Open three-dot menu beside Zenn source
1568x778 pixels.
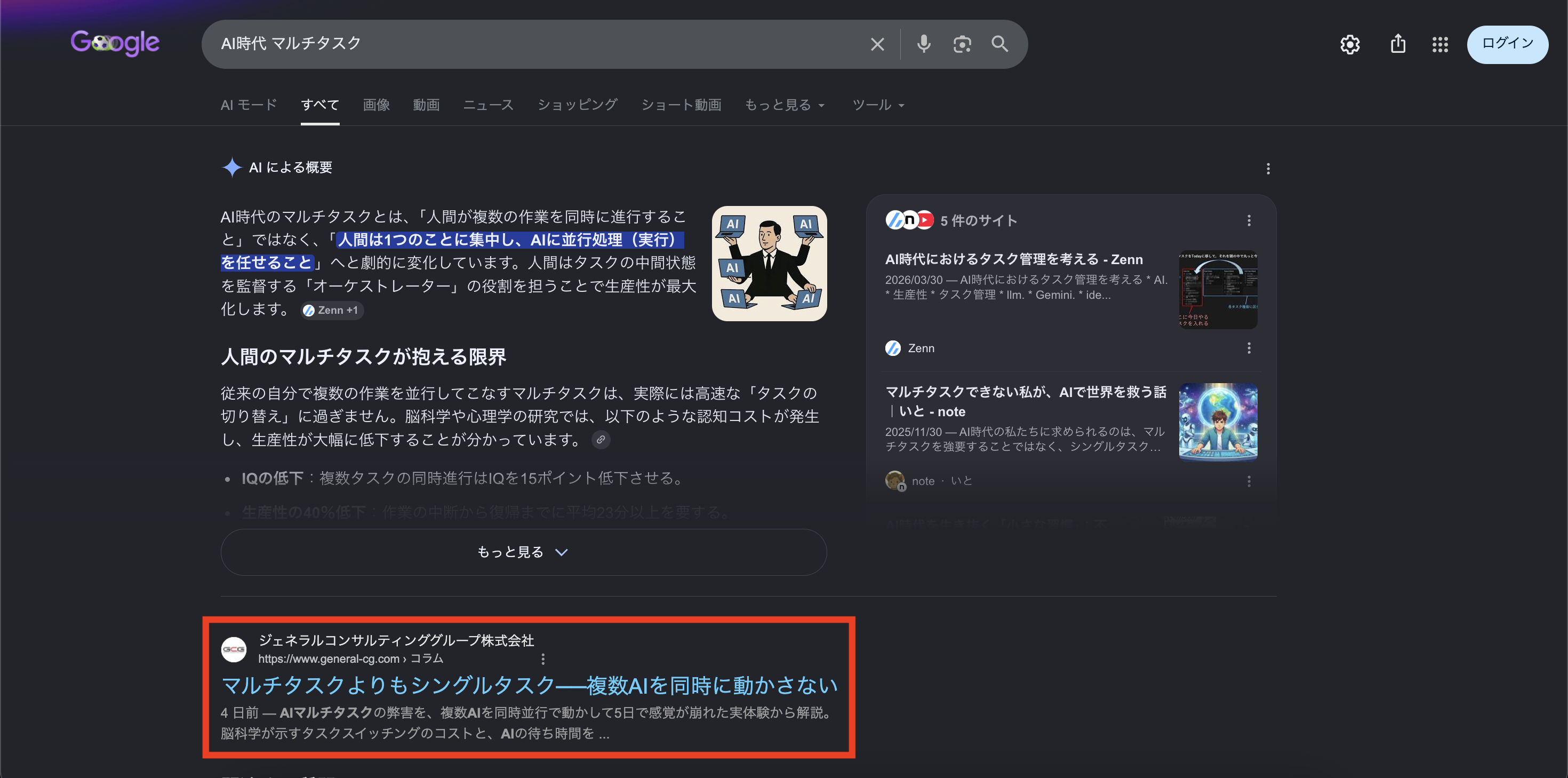[x=1249, y=348]
